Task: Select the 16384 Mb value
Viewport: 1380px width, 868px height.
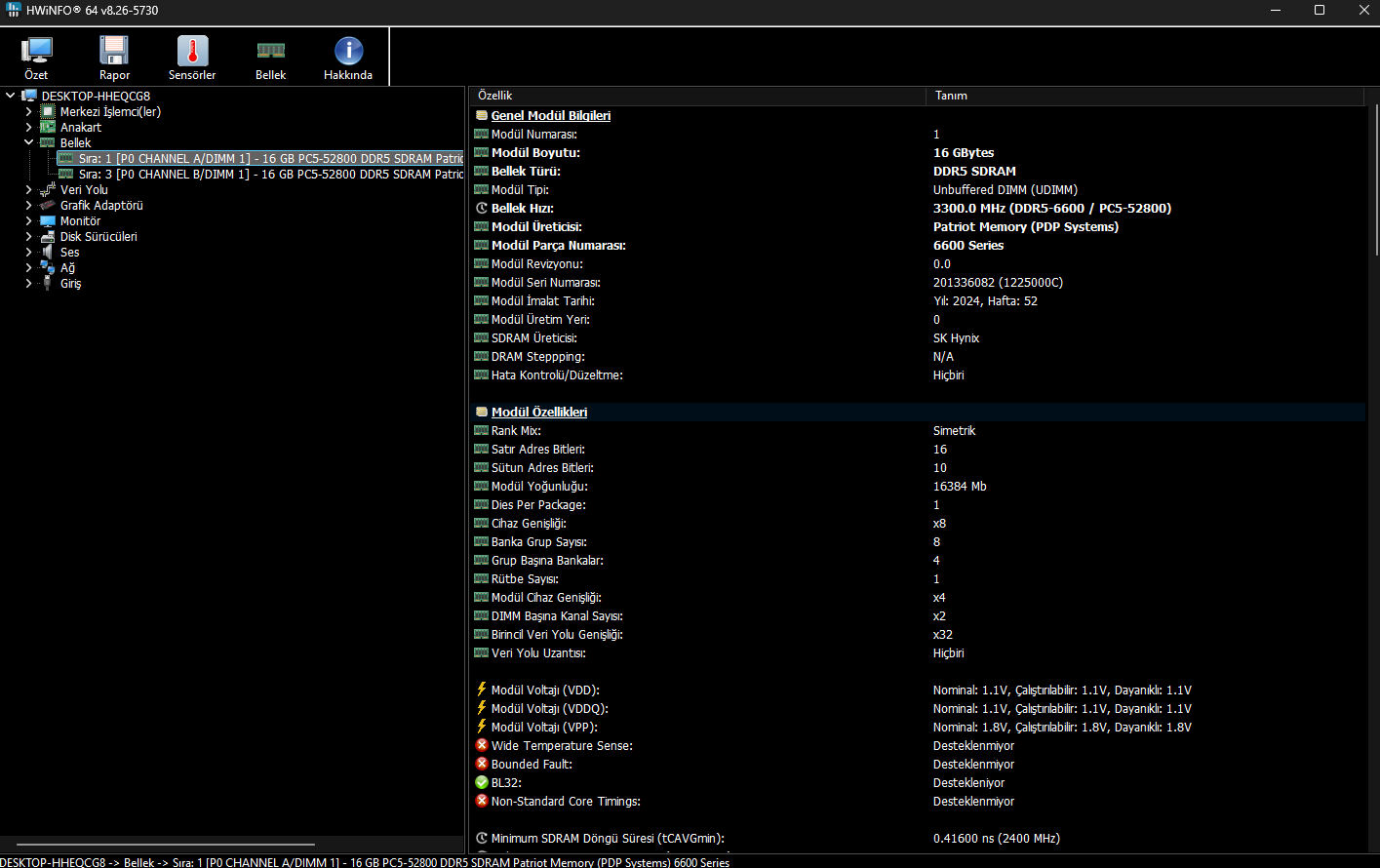Action: tap(960, 486)
